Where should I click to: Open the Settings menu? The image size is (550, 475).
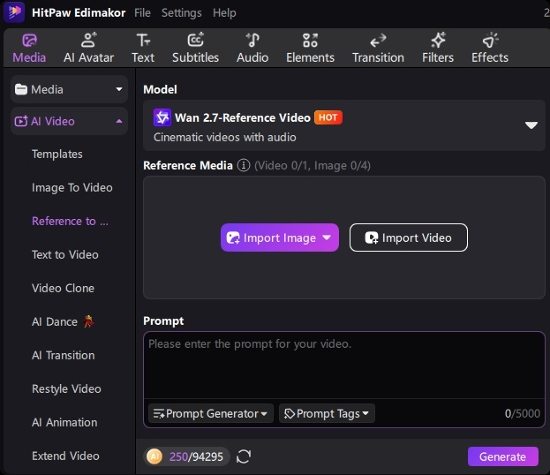pos(181,13)
